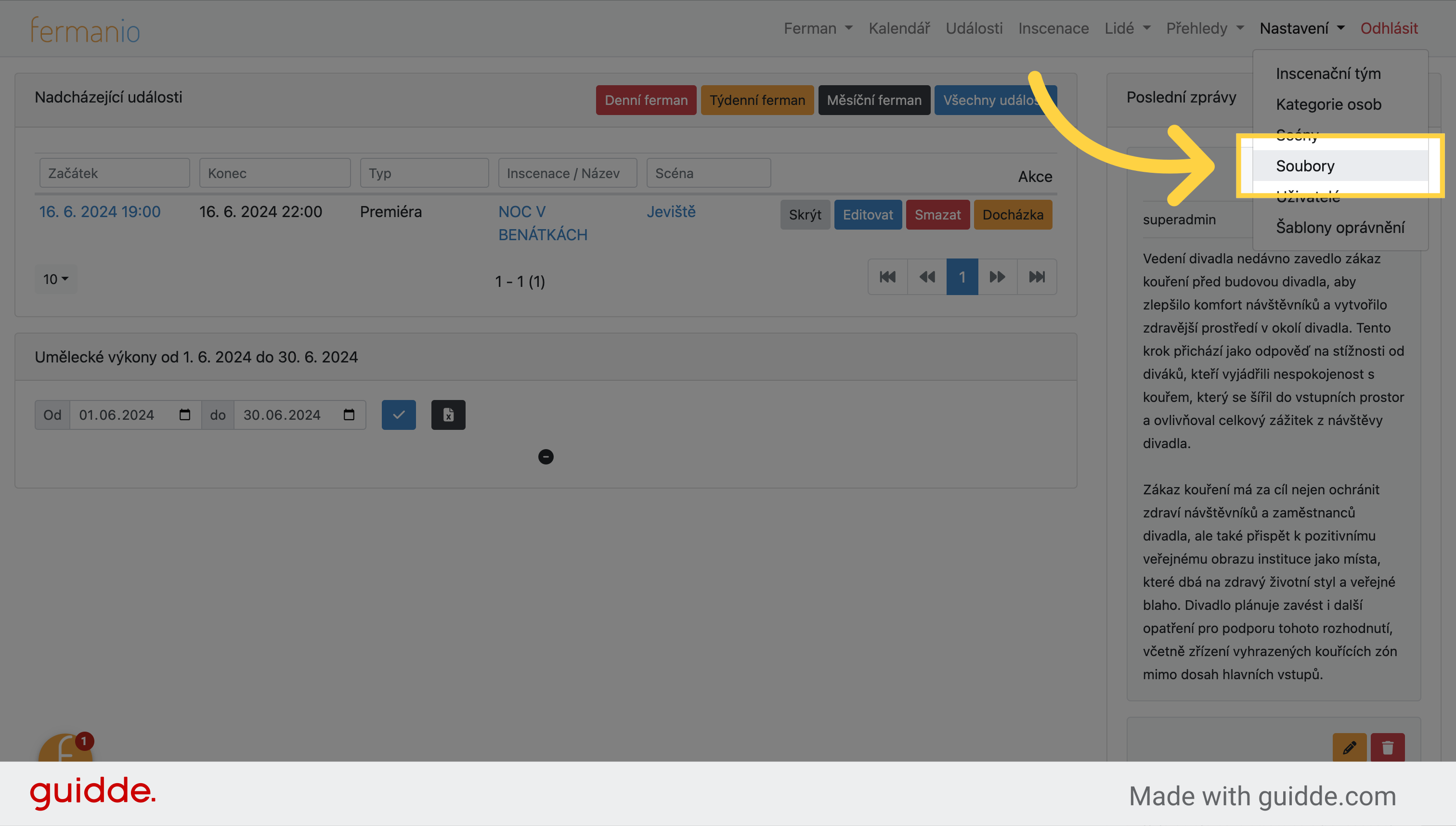The image size is (1456, 826).
Task: Click Skrýt for the Premiéra event
Action: point(805,215)
